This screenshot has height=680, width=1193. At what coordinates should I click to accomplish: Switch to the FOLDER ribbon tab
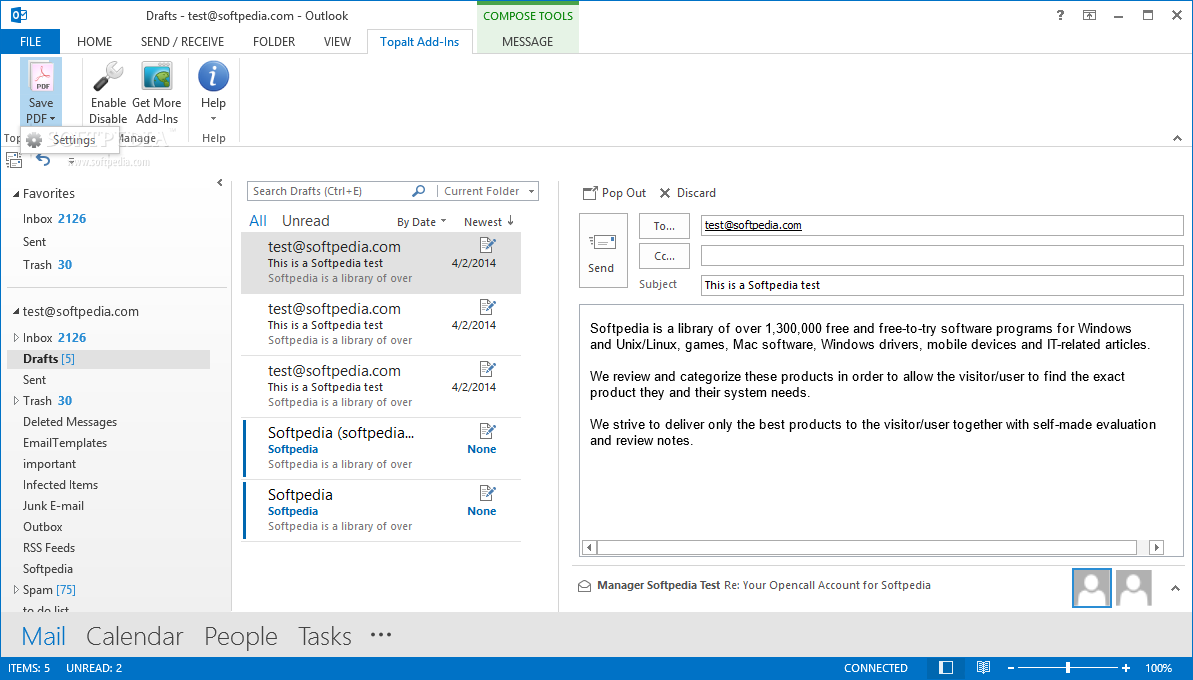coord(274,42)
